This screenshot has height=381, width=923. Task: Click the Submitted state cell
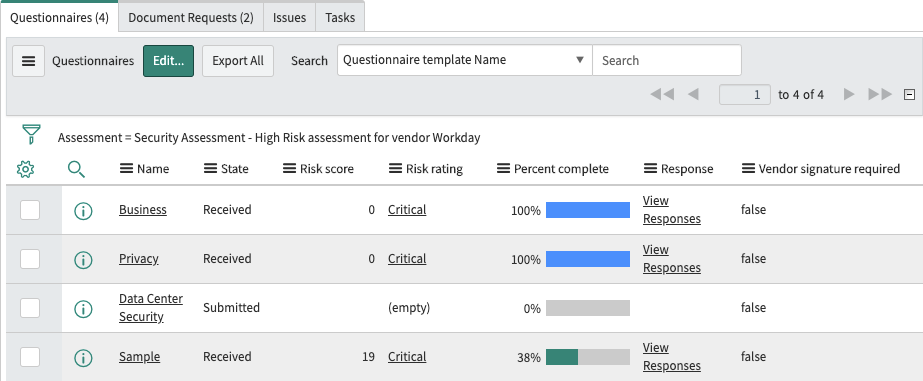(x=231, y=307)
